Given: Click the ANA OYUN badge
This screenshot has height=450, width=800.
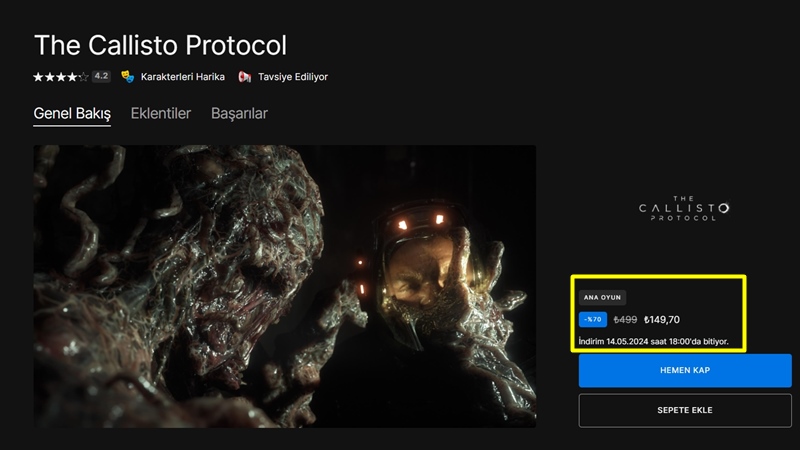Looking at the screenshot, I should coord(602,297).
